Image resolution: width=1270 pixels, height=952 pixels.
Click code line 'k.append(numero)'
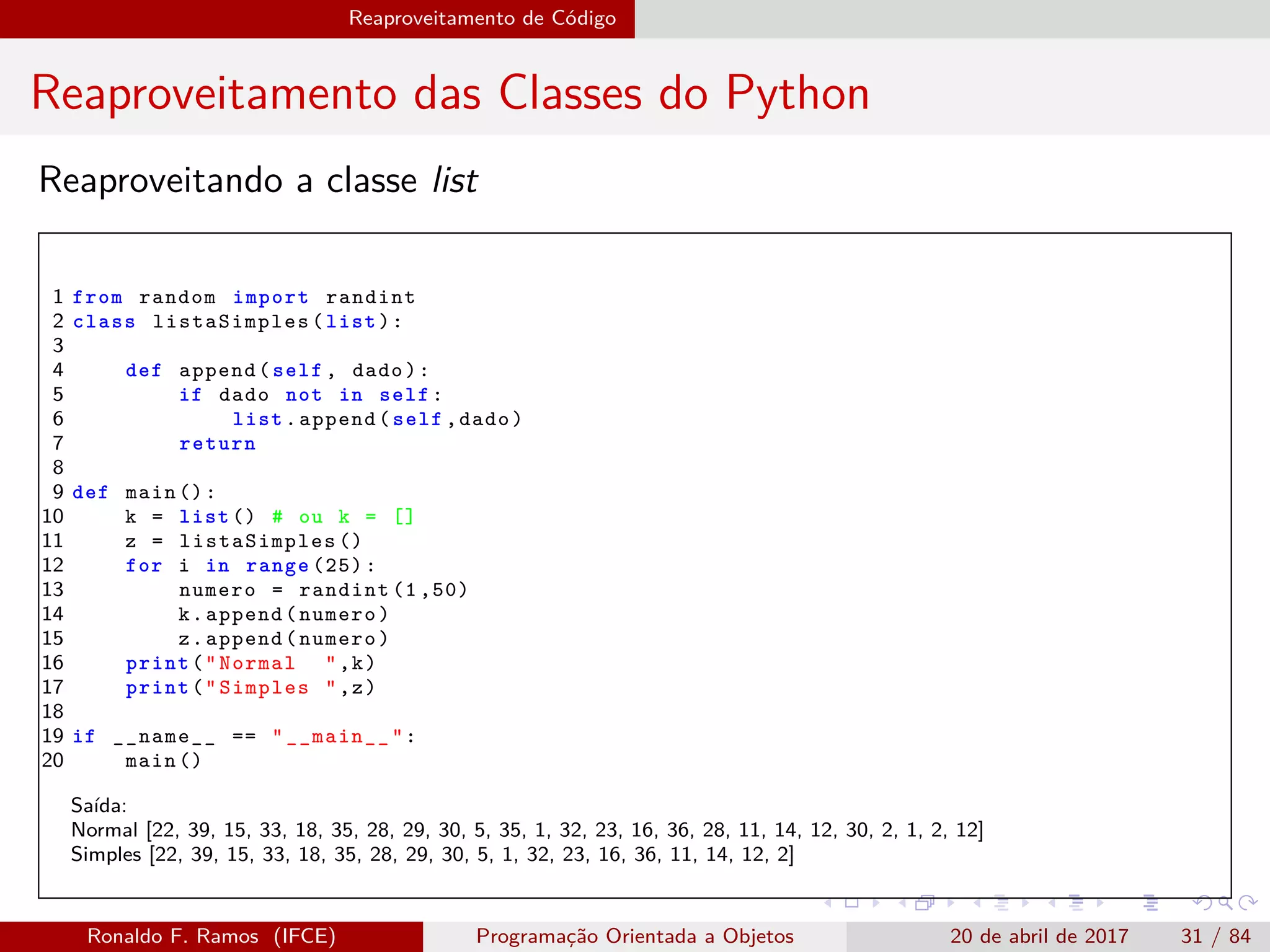tap(283, 615)
